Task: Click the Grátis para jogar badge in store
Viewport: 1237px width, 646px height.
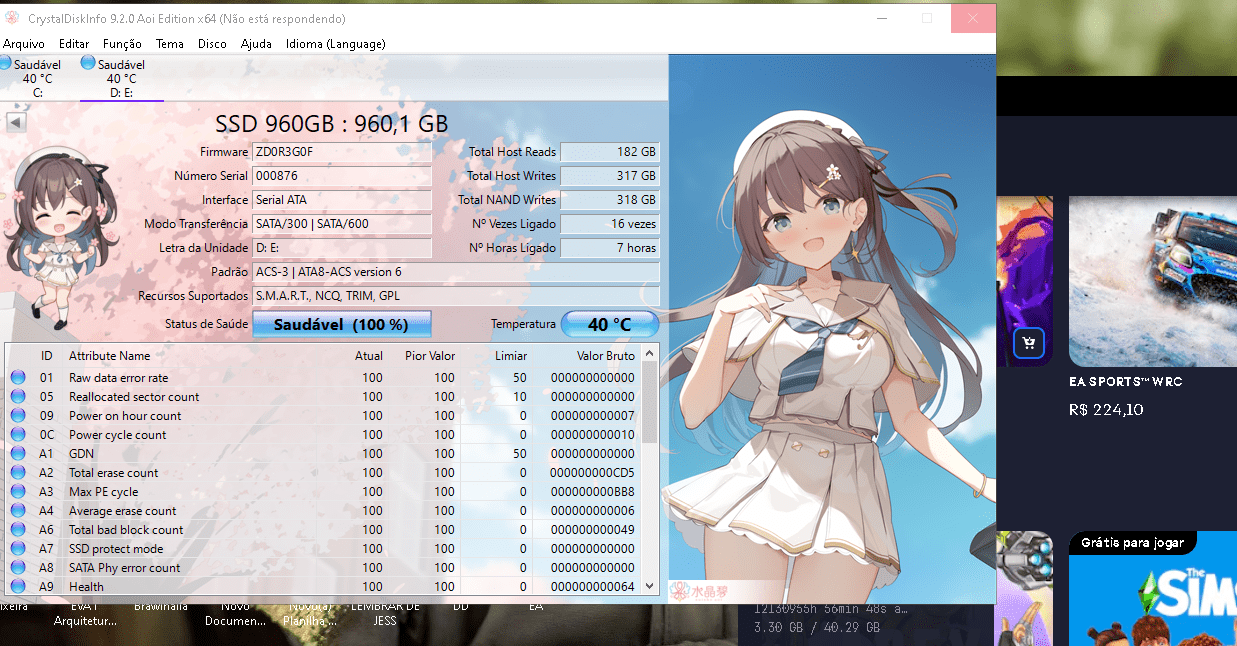Action: click(x=1133, y=543)
